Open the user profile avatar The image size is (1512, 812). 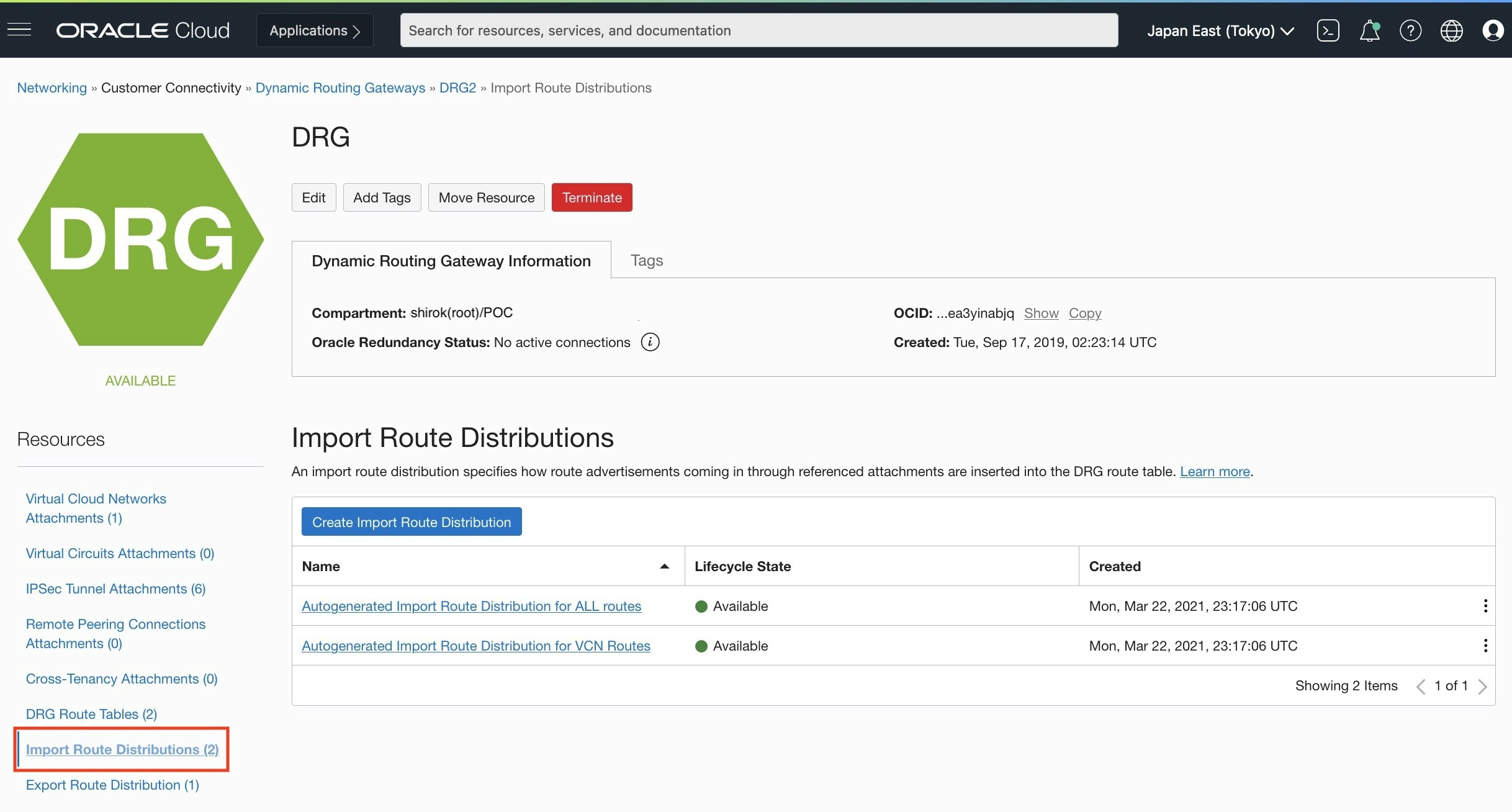click(1492, 30)
